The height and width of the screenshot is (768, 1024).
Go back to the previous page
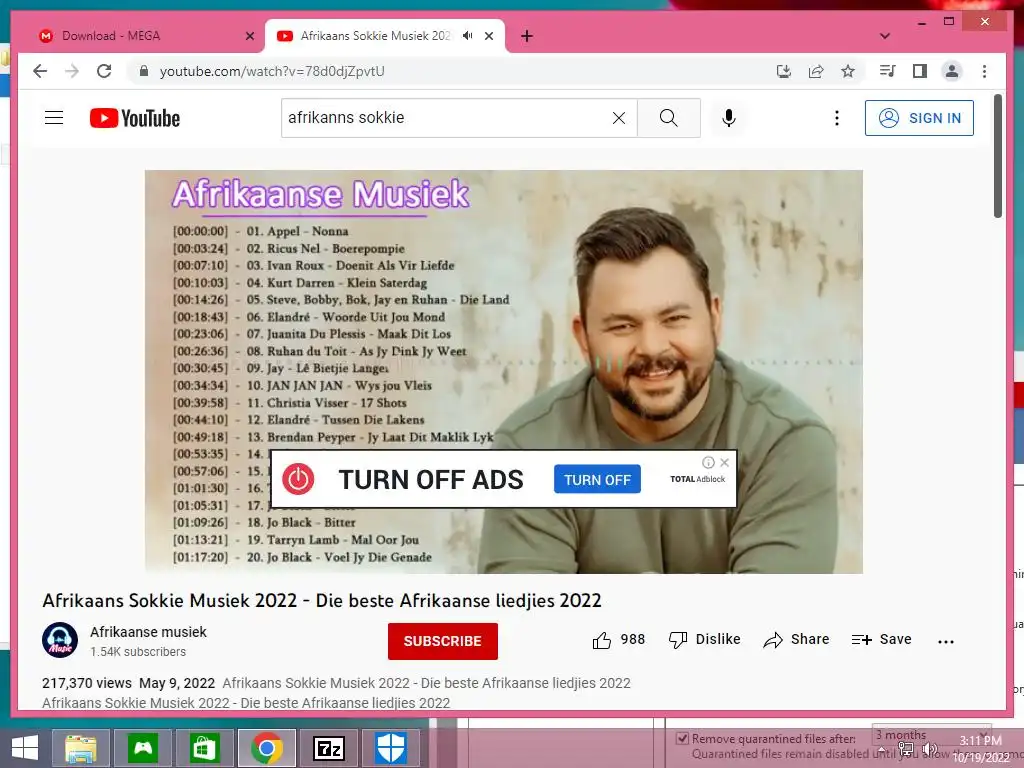click(40, 71)
